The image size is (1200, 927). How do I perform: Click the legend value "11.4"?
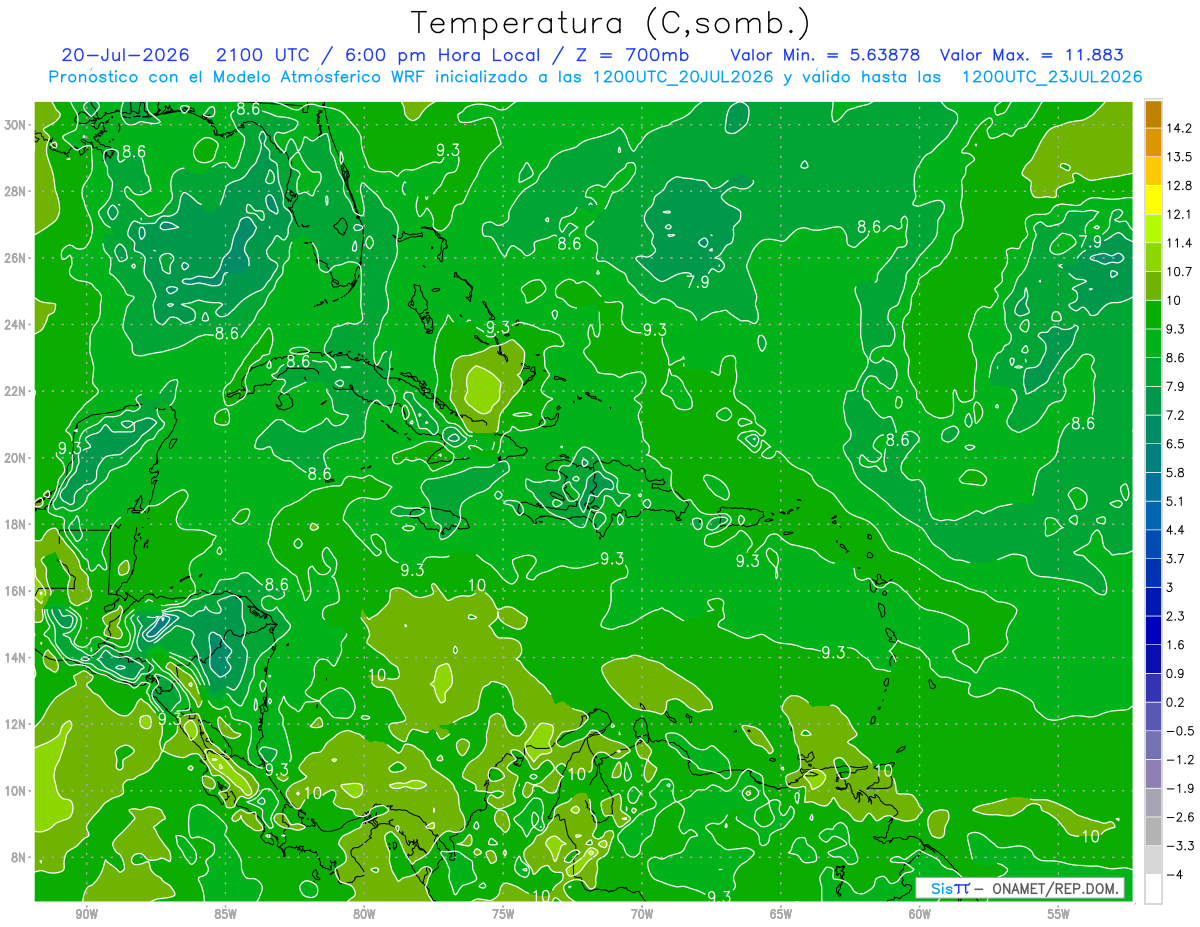pos(1179,243)
